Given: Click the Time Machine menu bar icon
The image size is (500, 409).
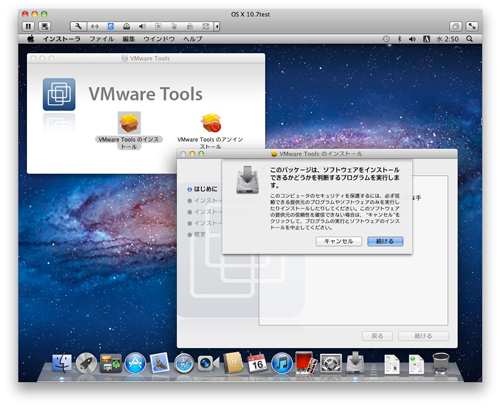Looking at the screenshot, I should coord(386,39).
